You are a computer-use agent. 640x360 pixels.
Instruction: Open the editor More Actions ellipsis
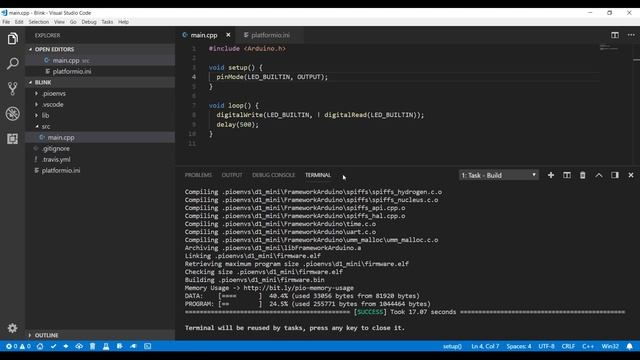pos(631,35)
